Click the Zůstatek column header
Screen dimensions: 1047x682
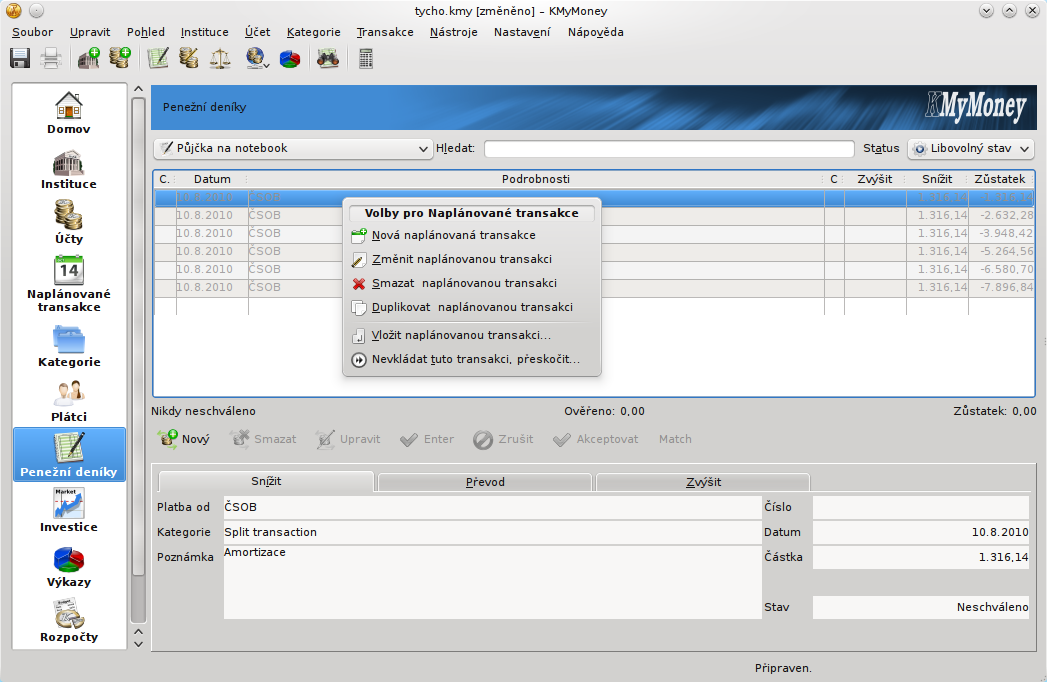pos(1000,179)
